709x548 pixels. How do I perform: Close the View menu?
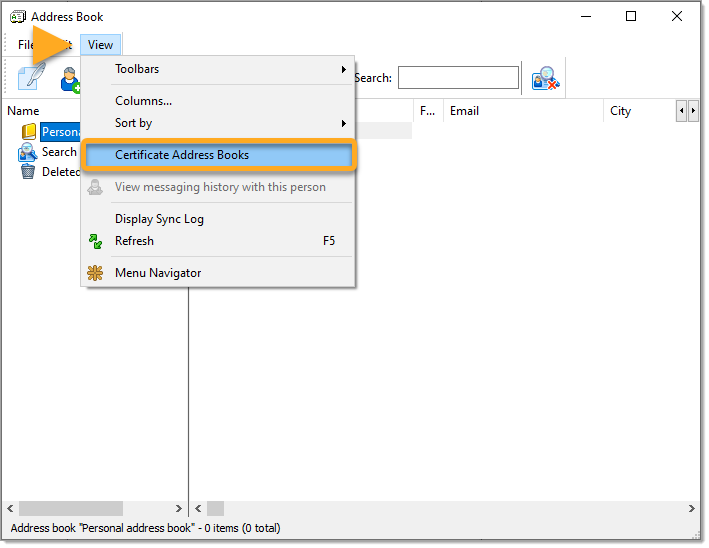[100, 45]
